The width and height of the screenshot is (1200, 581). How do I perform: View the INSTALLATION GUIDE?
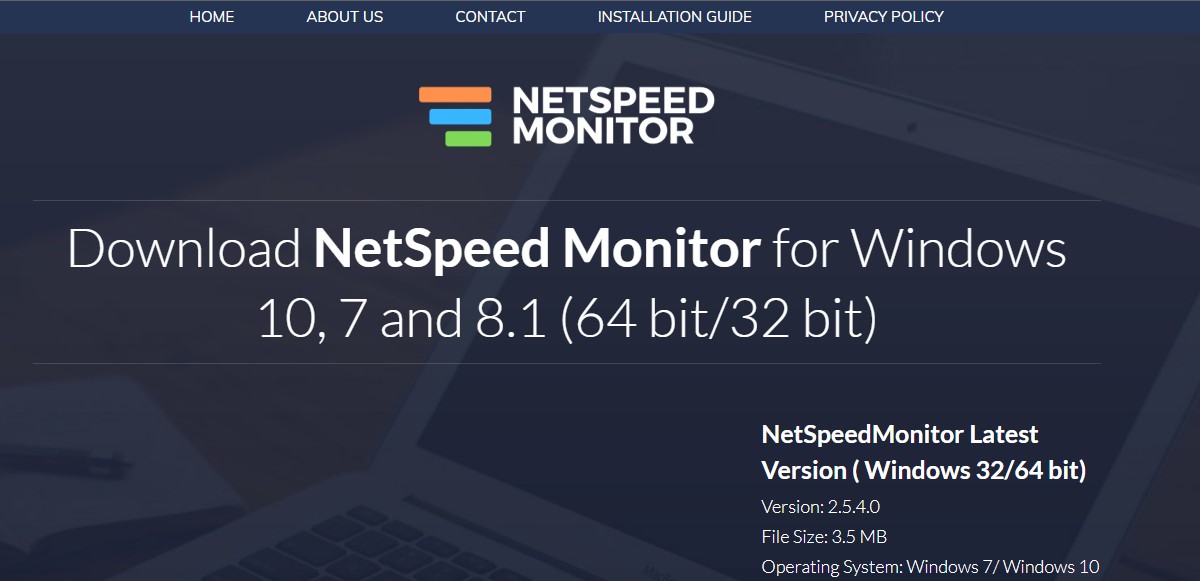[674, 16]
